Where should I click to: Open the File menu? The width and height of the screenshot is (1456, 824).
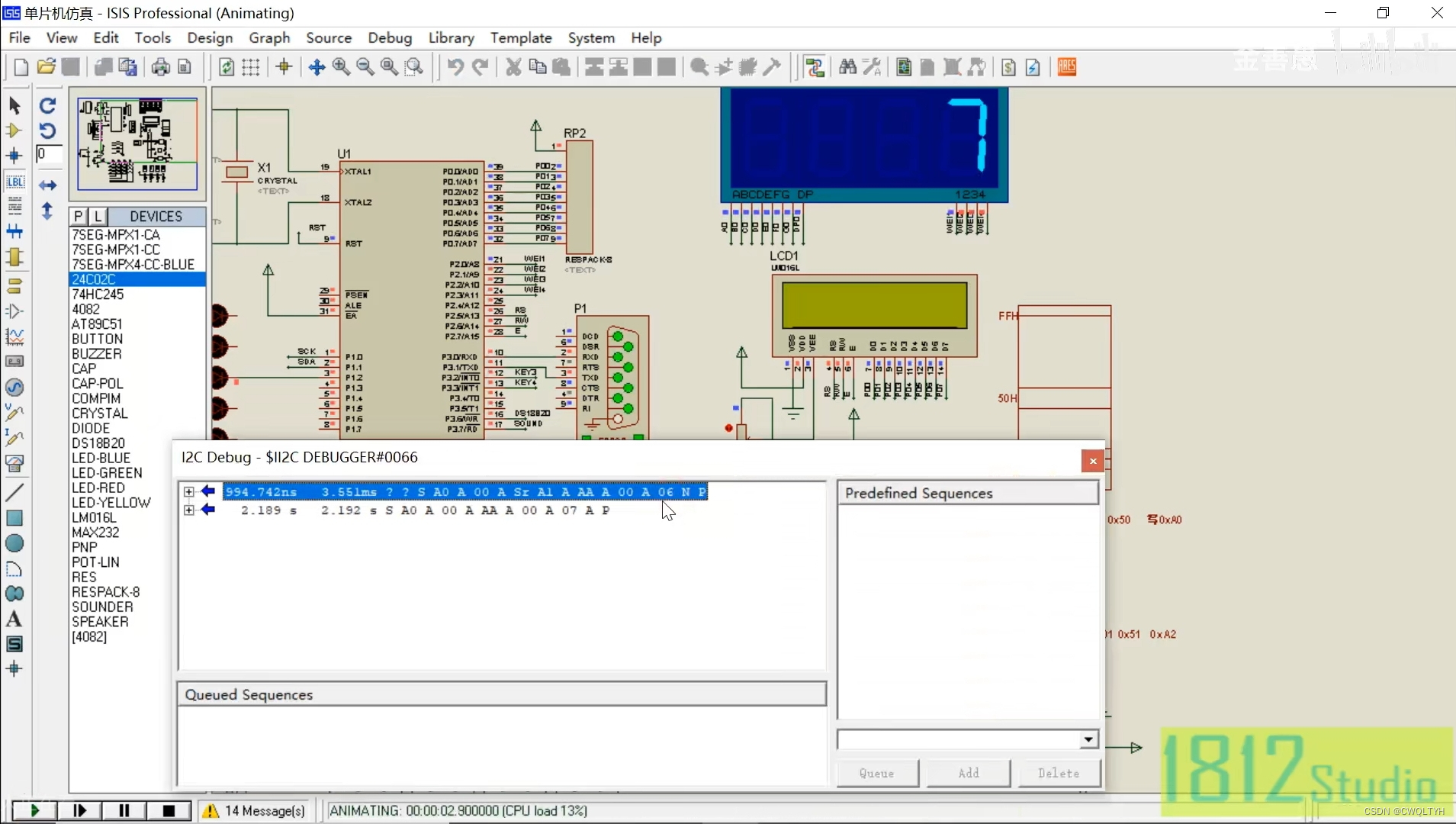click(20, 37)
